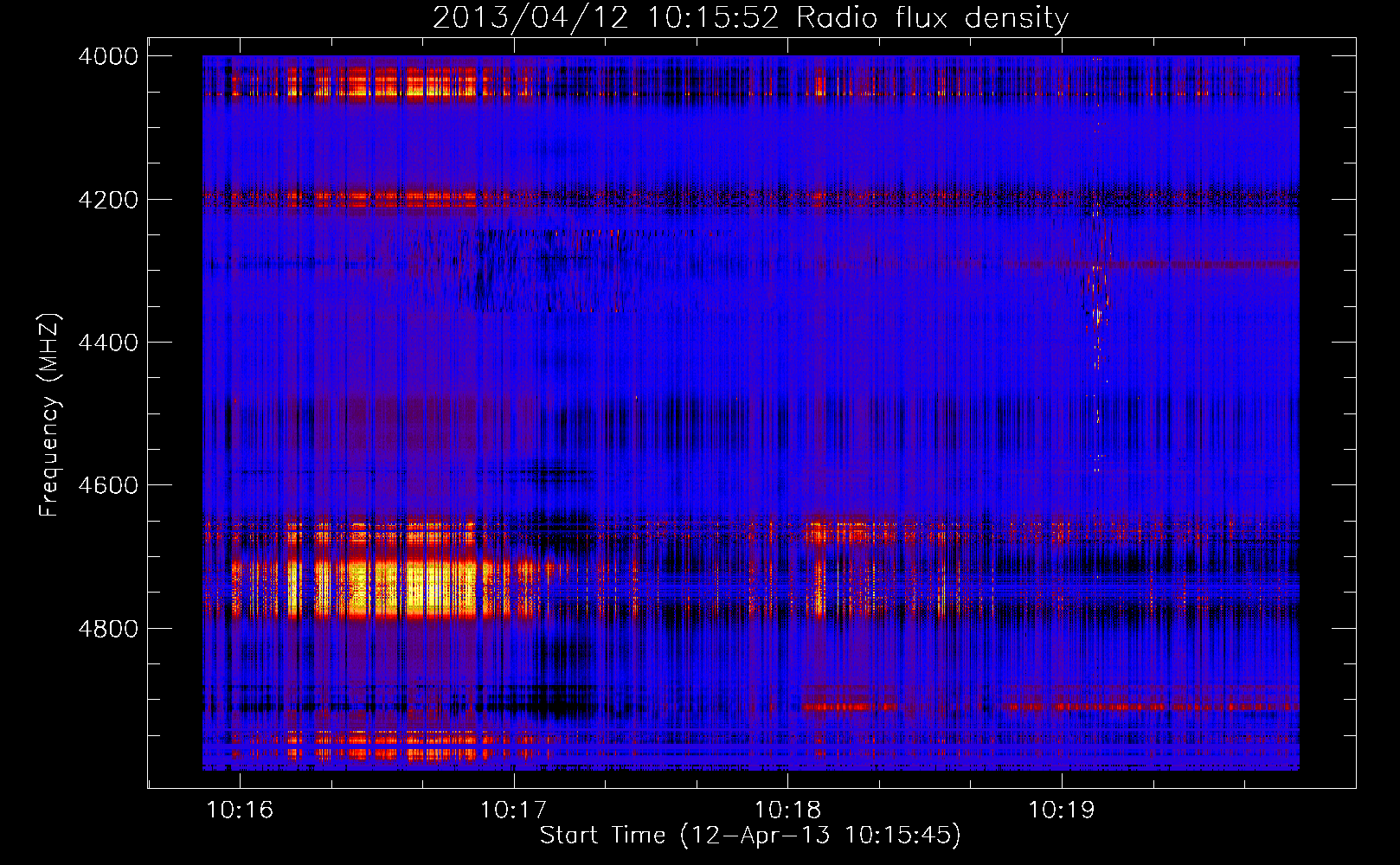Click the 10:16 time tick label

[x=240, y=811]
